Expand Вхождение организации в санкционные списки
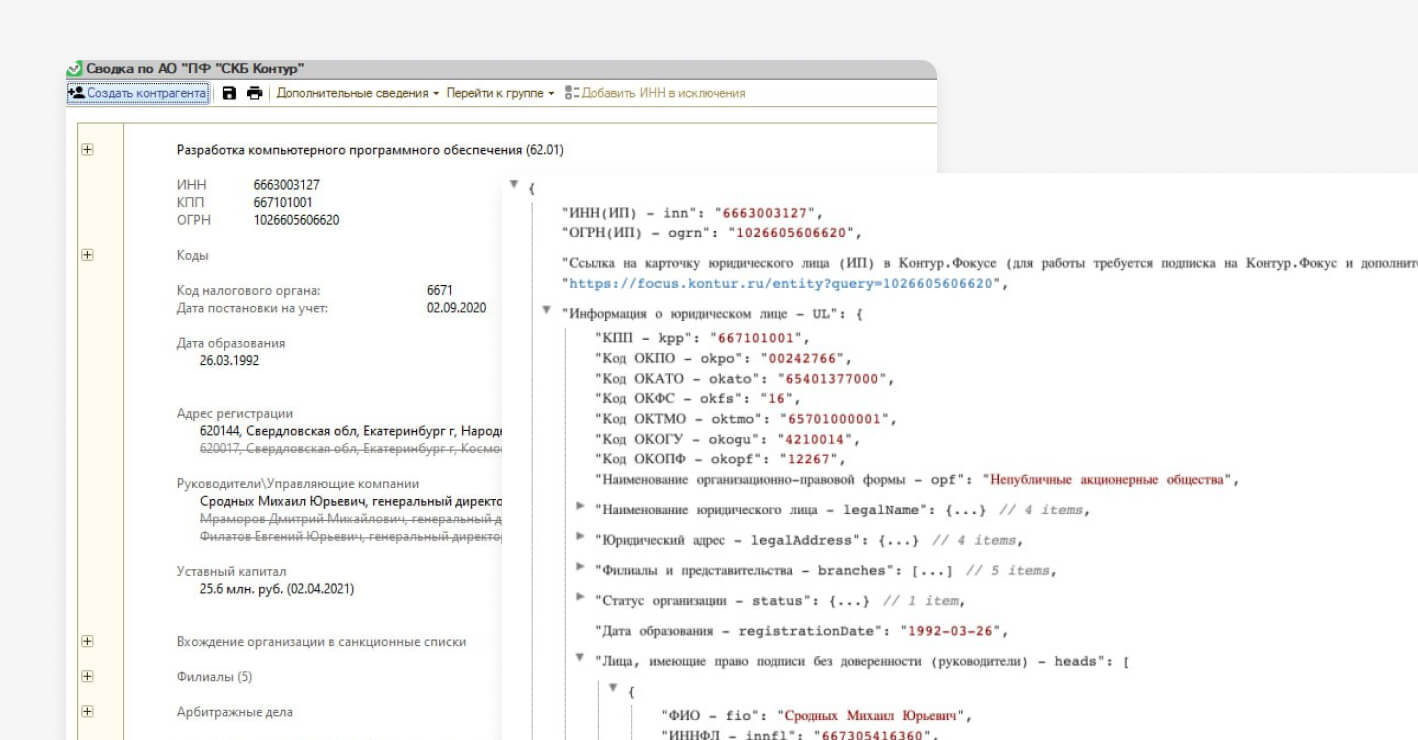 tap(87, 641)
